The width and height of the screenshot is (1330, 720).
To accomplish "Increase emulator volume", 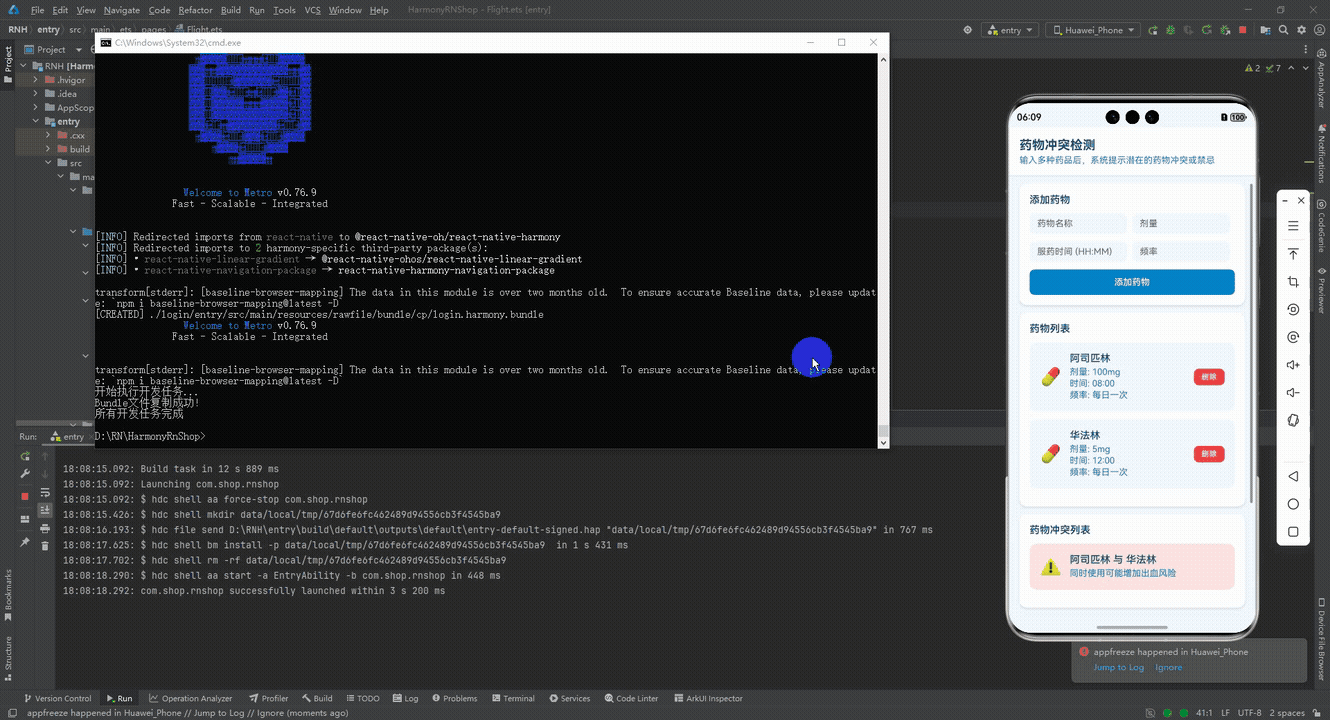I will tap(1293, 365).
